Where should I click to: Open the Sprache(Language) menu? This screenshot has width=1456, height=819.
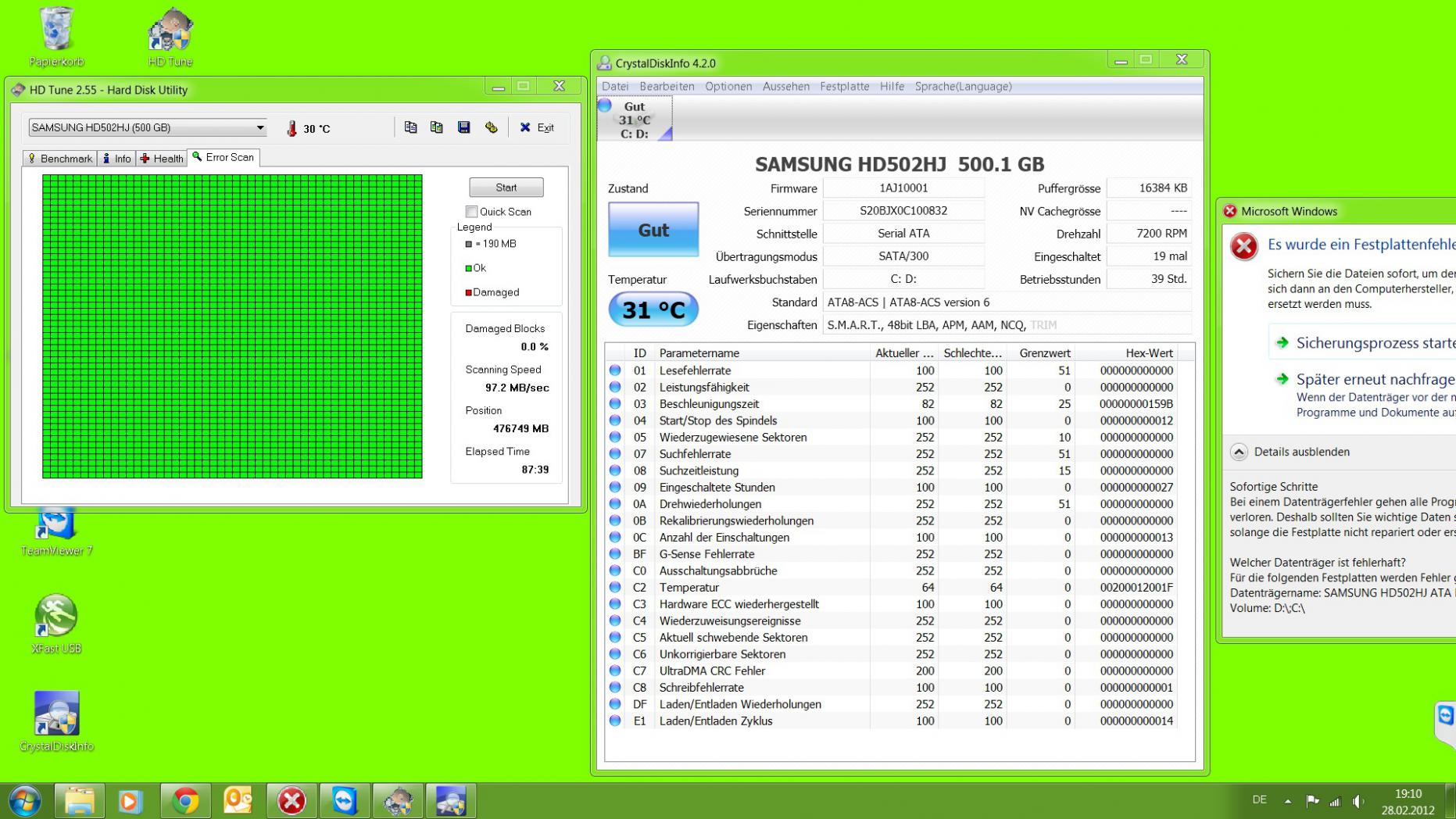pyautogui.click(x=963, y=86)
